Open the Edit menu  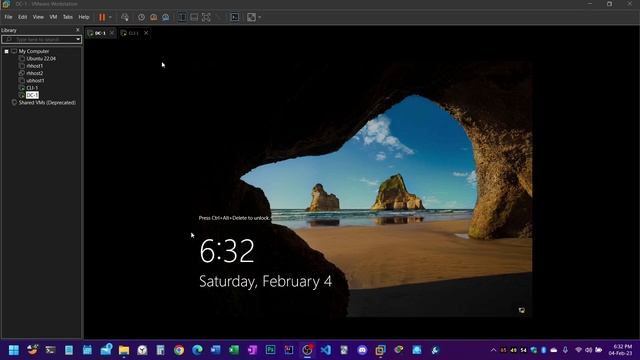22,17
